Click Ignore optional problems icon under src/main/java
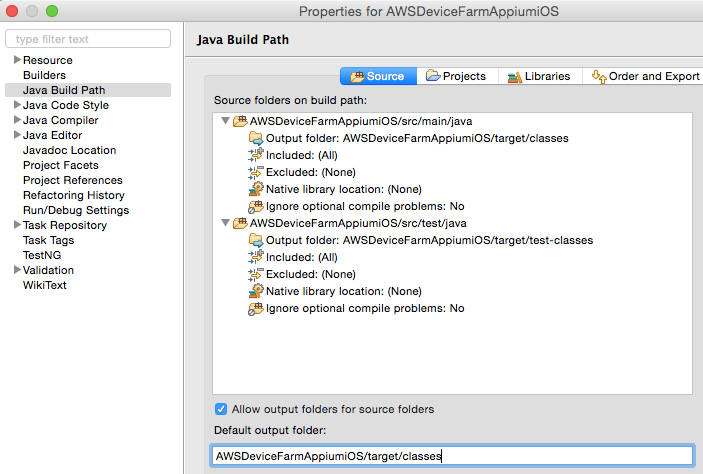 [256, 206]
